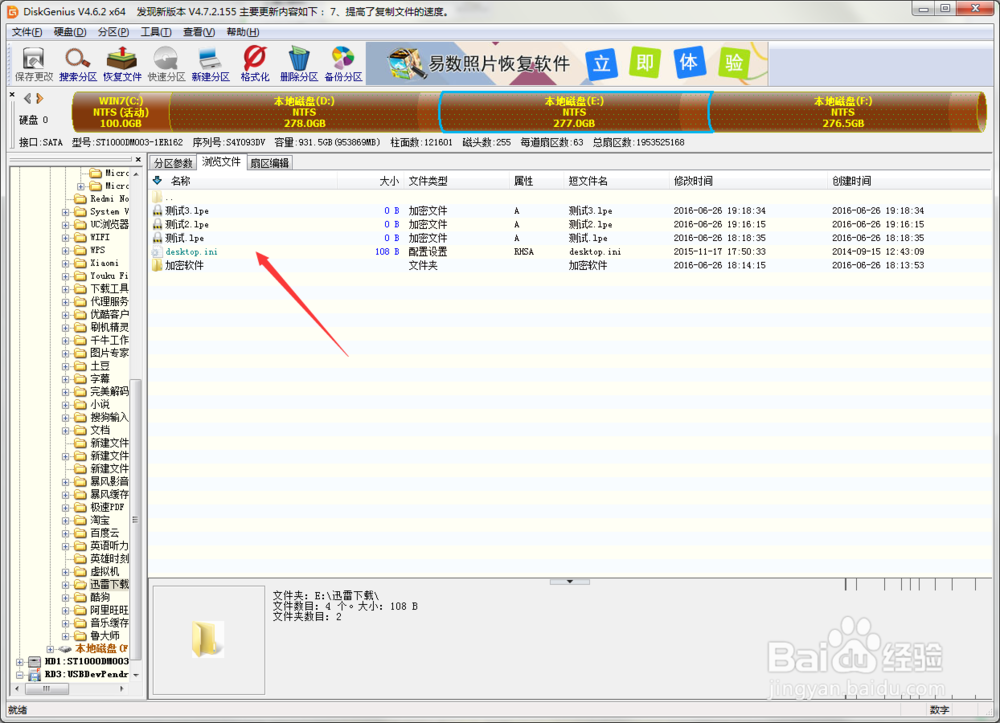Select the 虚拟机 folder in tree
This screenshot has height=723, width=1000.
(105, 571)
